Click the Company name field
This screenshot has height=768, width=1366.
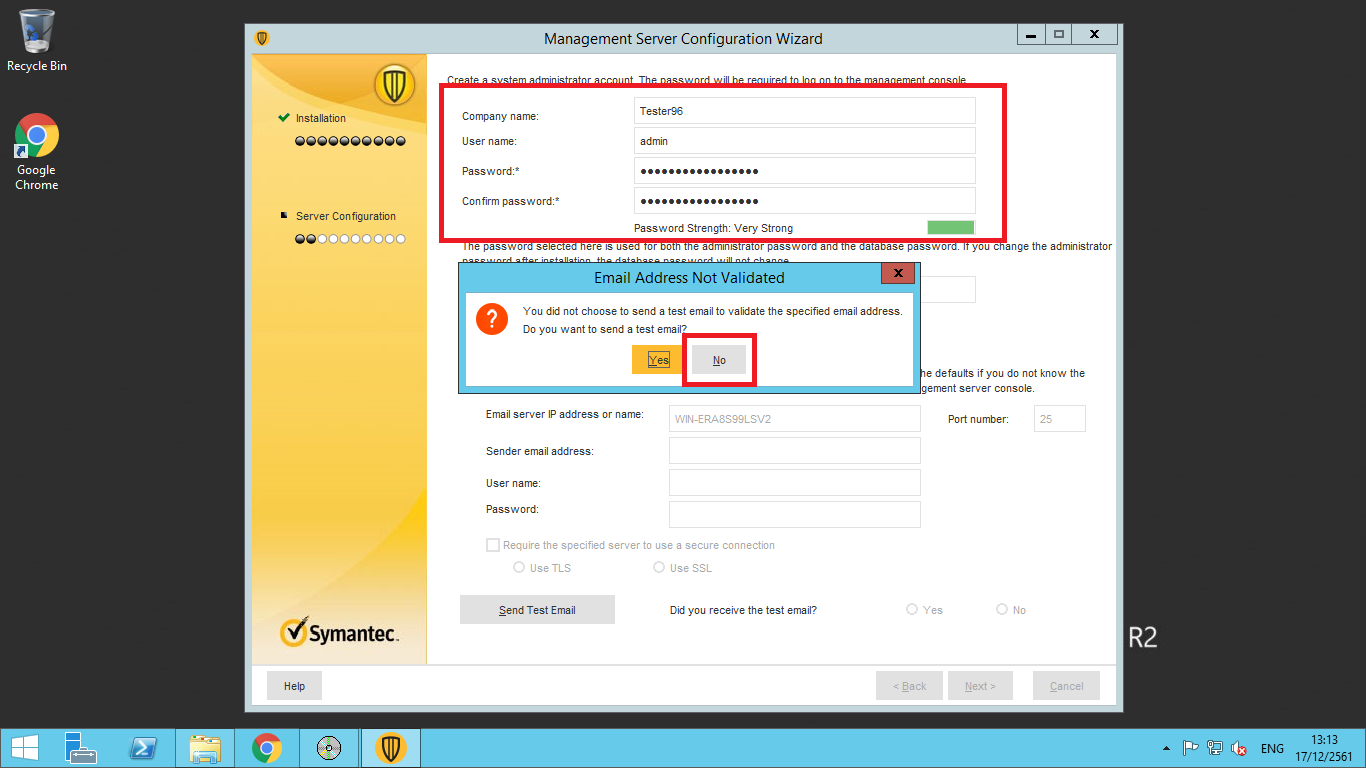pos(804,111)
